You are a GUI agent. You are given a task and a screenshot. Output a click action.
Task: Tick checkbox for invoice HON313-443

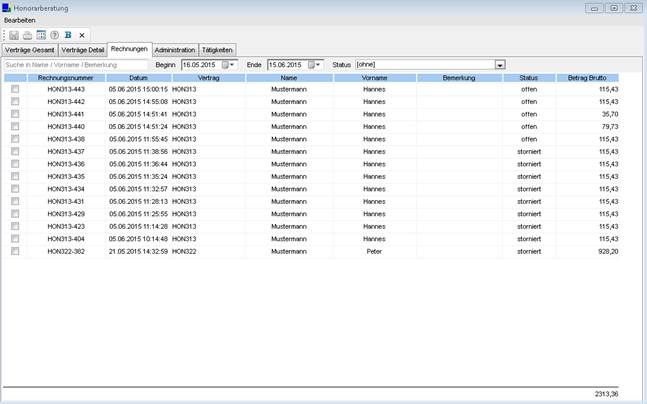coord(15,89)
